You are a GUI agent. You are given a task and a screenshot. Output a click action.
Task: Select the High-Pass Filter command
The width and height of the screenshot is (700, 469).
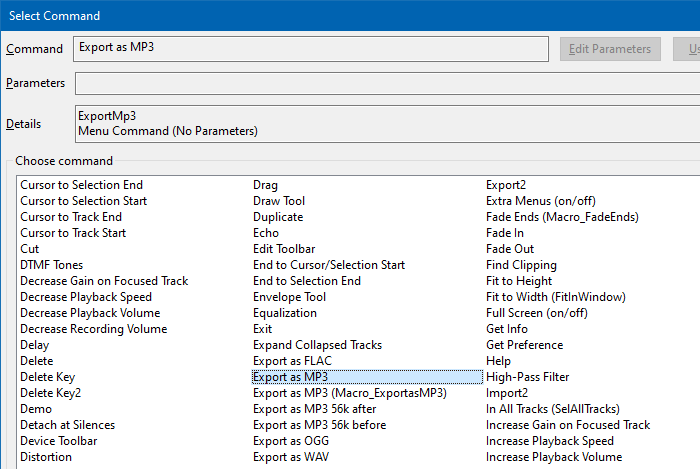click(x=528, y=377)
